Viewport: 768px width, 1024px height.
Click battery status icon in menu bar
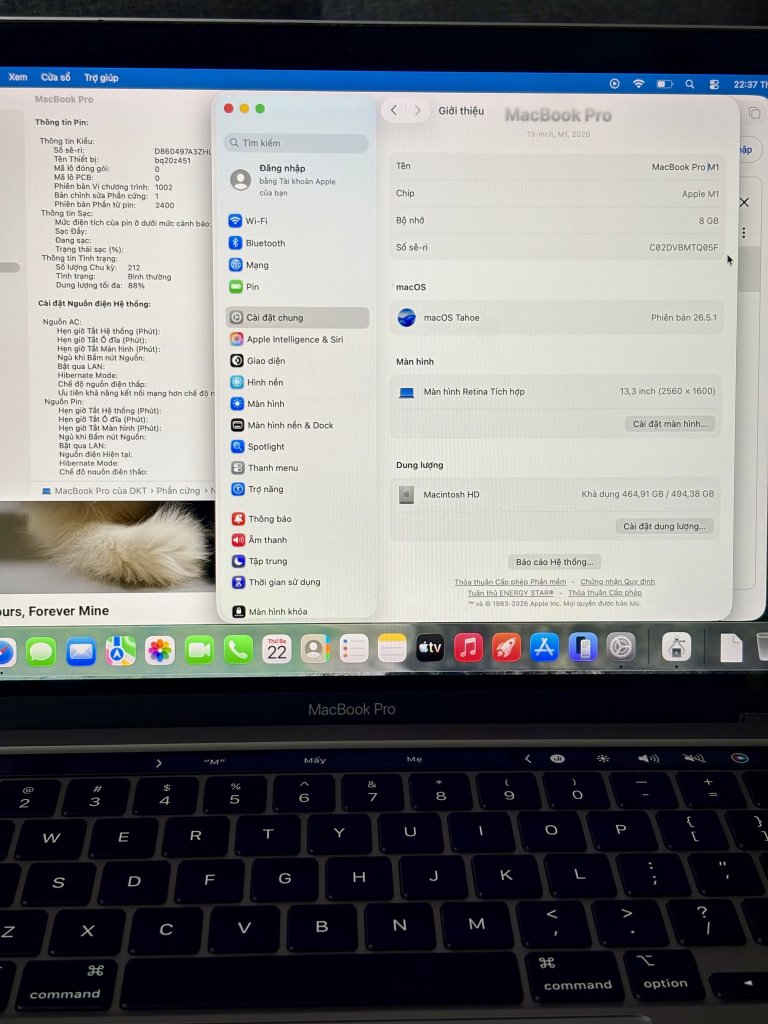click(664, 84)
